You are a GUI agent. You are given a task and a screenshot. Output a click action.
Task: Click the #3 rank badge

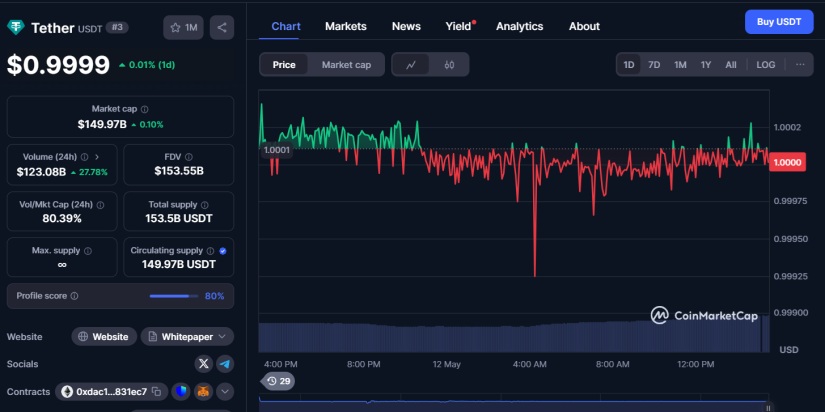click(x=117, y=27)
